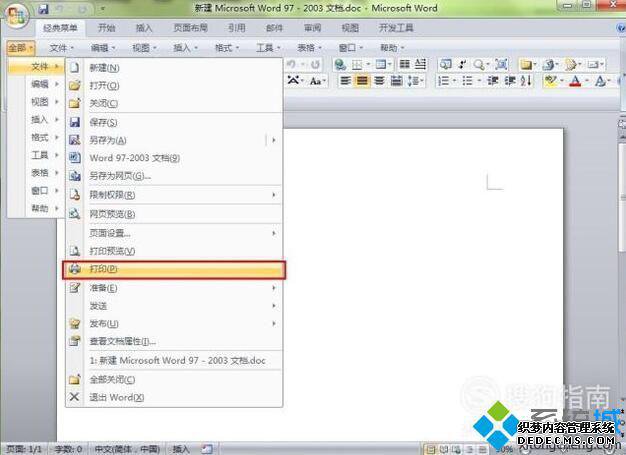626x455 pixels.
Task: Click the insert hyperlink globe icon
Action: (340, 64)
